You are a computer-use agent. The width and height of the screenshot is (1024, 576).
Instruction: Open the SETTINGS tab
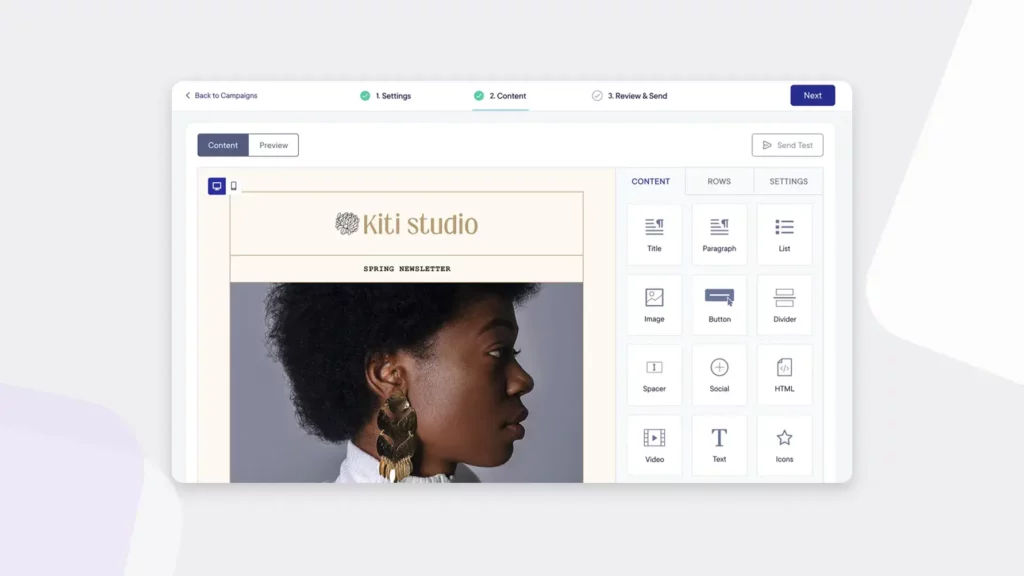point(788,182)
